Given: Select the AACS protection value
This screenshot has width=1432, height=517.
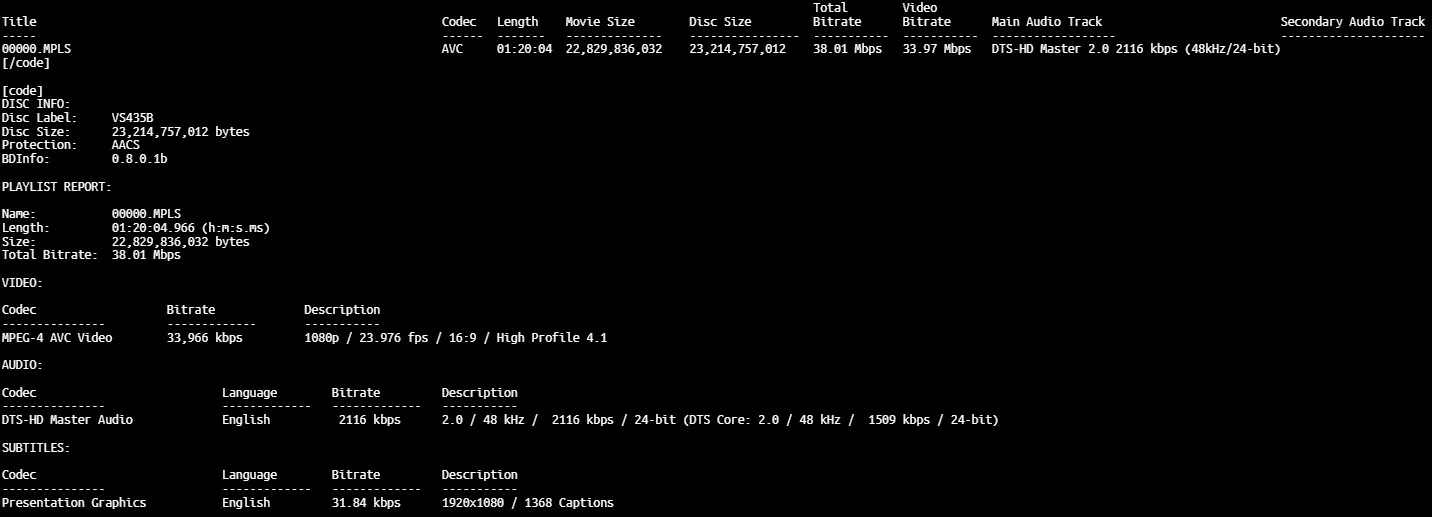Looking at the screenshot, I should pos(125,145).
